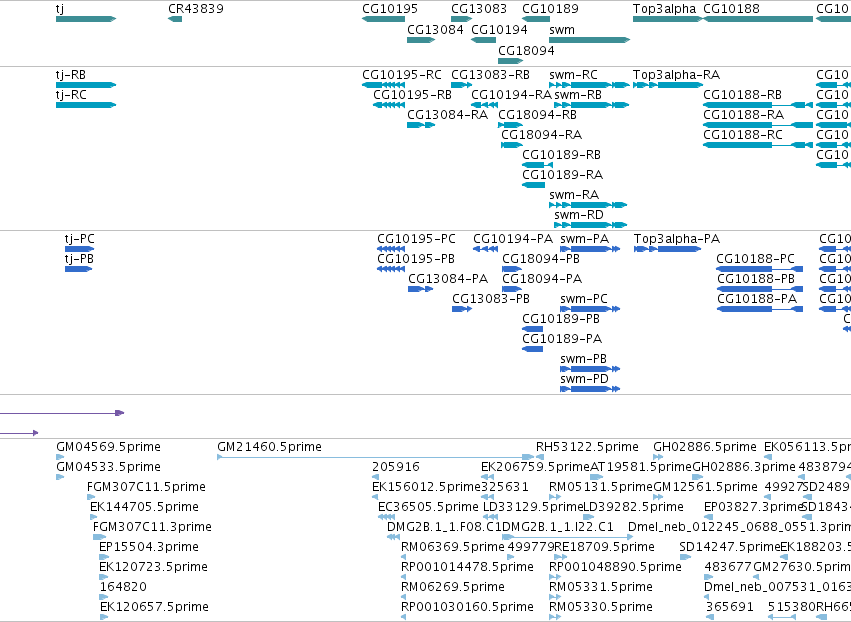Click the CG10195-RC transcript label
This screenshot has height=622, width=851.
(402, 75)
